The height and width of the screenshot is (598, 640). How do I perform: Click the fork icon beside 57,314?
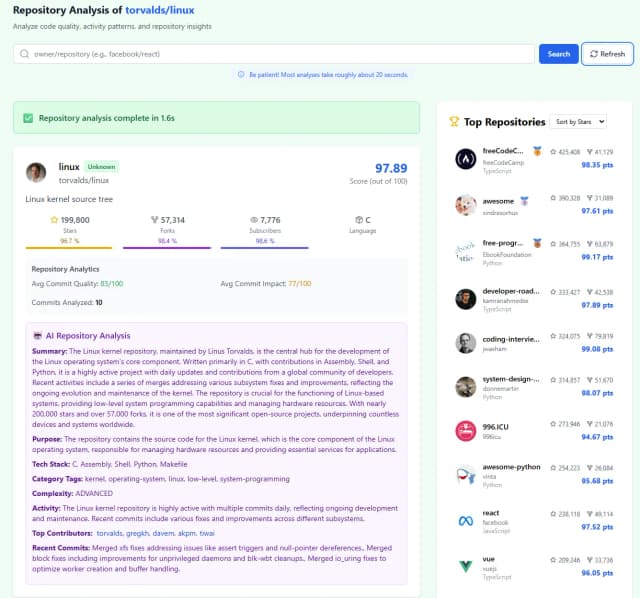tap(154, 219)
